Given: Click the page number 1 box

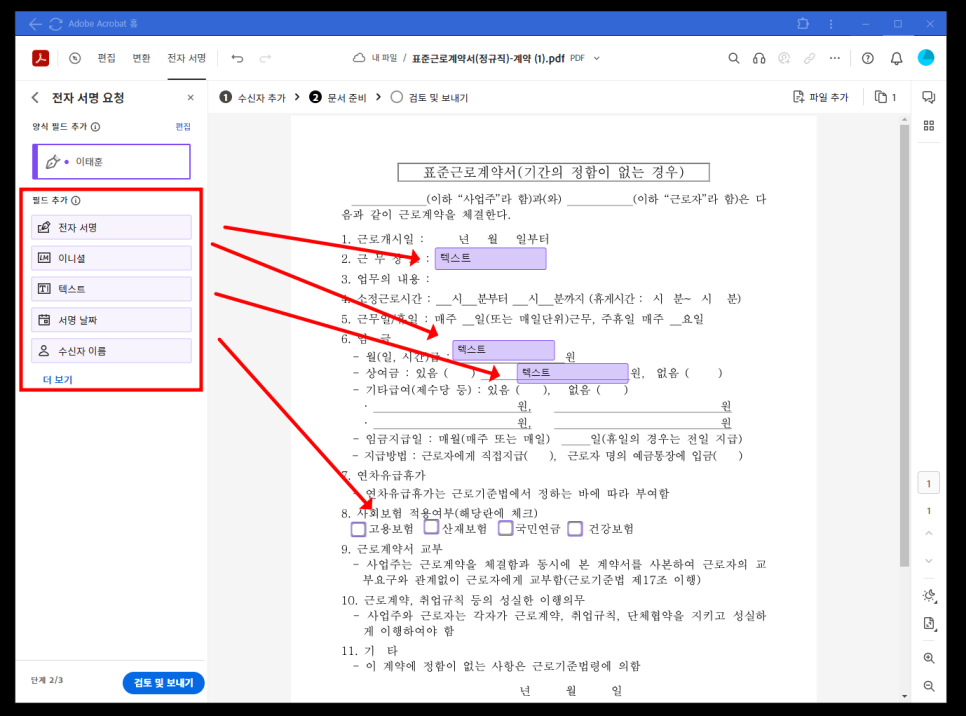Looking at the screenshot, I should coord(928,483).
